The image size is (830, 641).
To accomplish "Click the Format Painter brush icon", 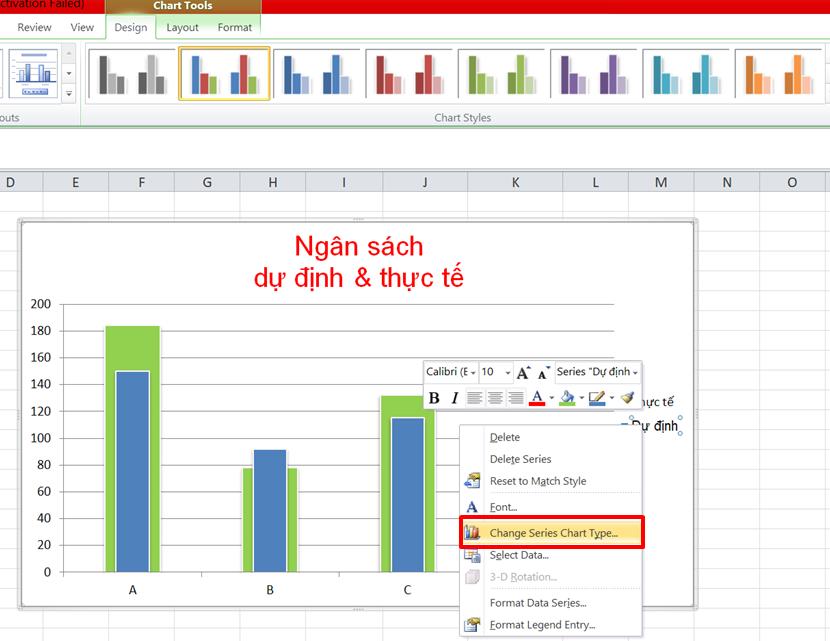I will 627,398.
